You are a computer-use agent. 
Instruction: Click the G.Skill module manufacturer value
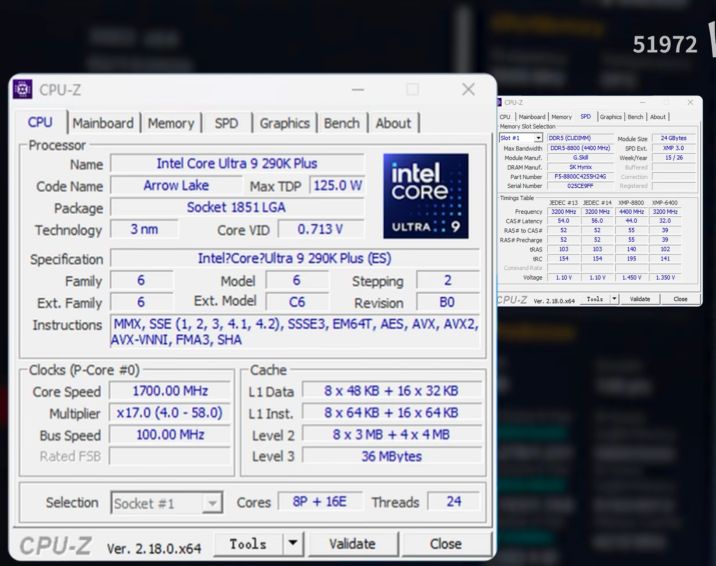(580, 157)
